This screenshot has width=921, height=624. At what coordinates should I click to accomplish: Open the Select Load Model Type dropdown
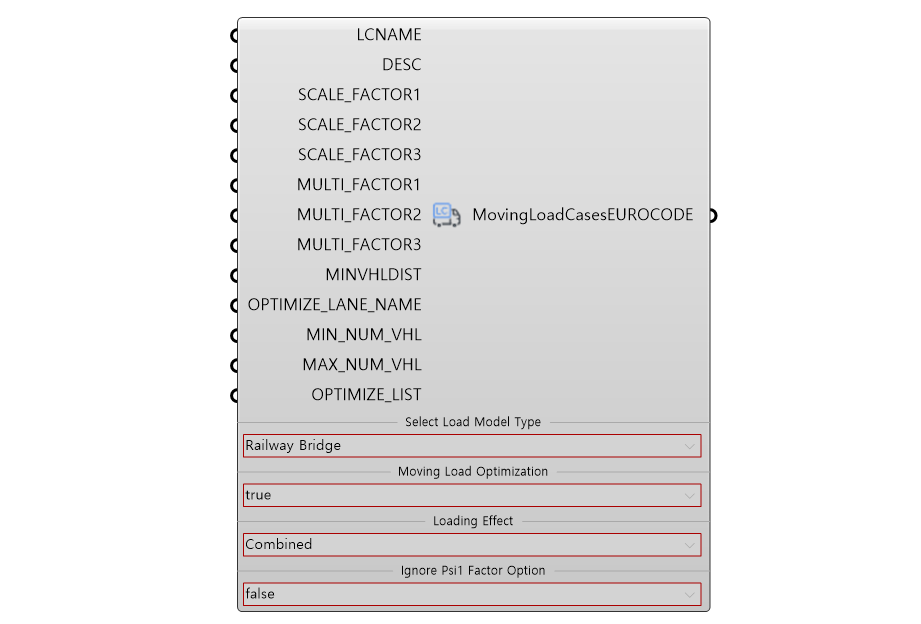(x=471, y=446)
